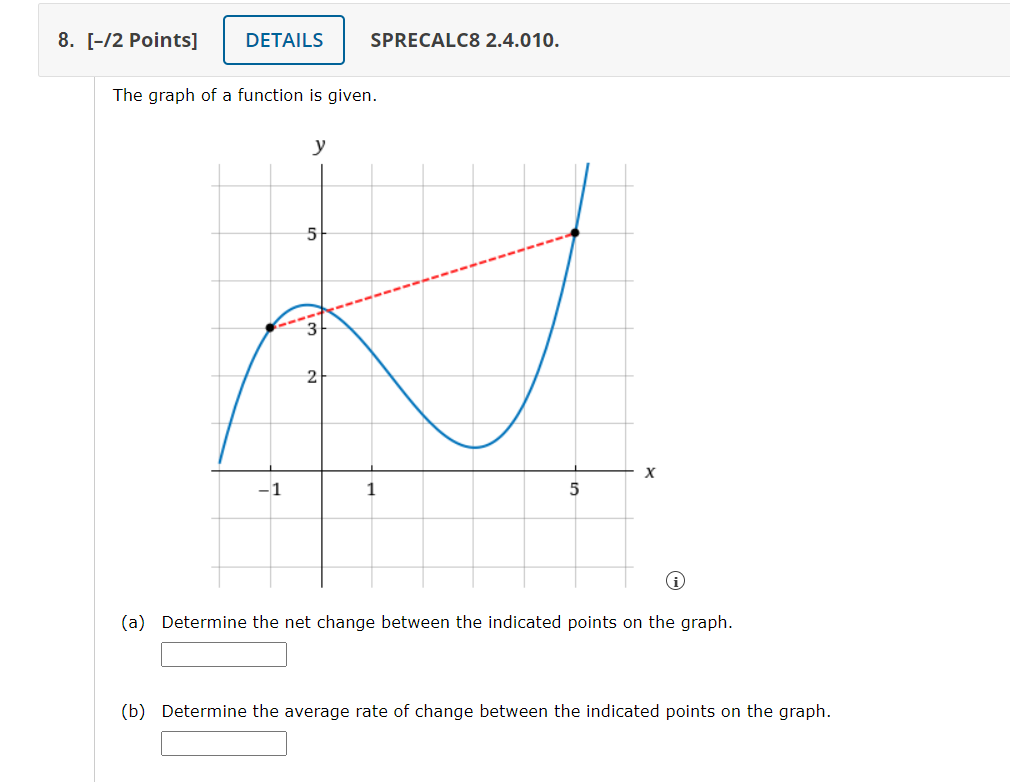Click the question number 8 heading
This screenshot has width=1010, height=782.
pyautogui.click(x=65, y=41)
